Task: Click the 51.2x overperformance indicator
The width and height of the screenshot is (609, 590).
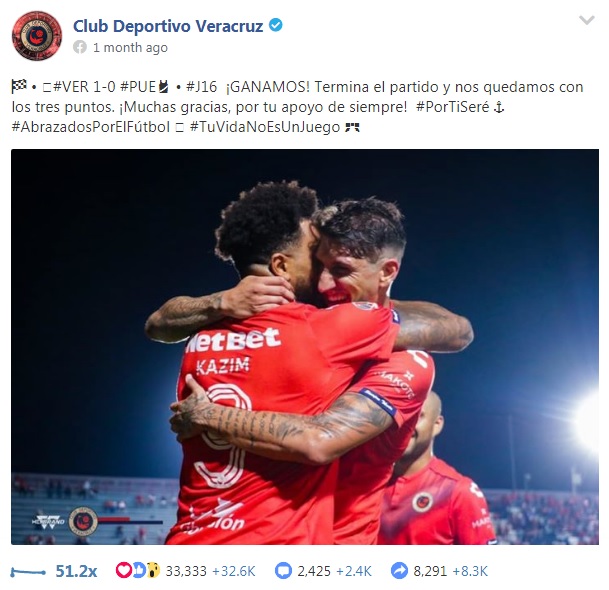Action: pos(76,571)
